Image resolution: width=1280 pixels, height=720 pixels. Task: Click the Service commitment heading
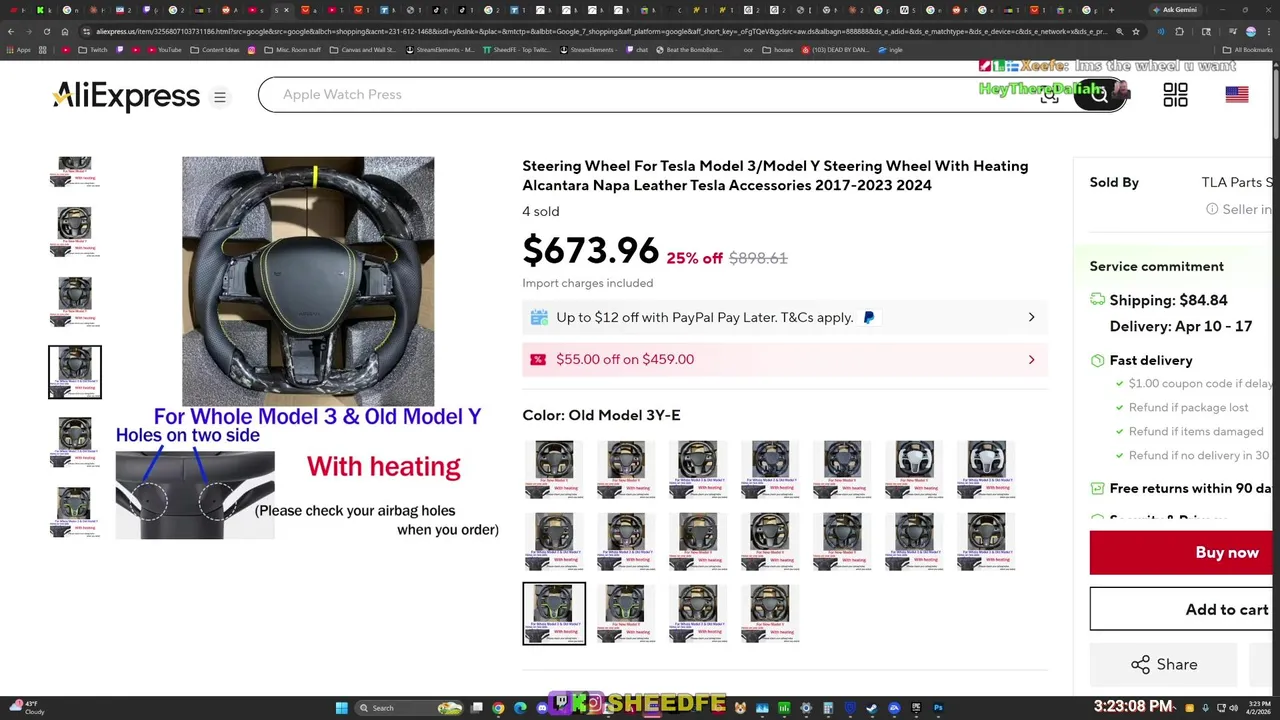(1157, 266)
